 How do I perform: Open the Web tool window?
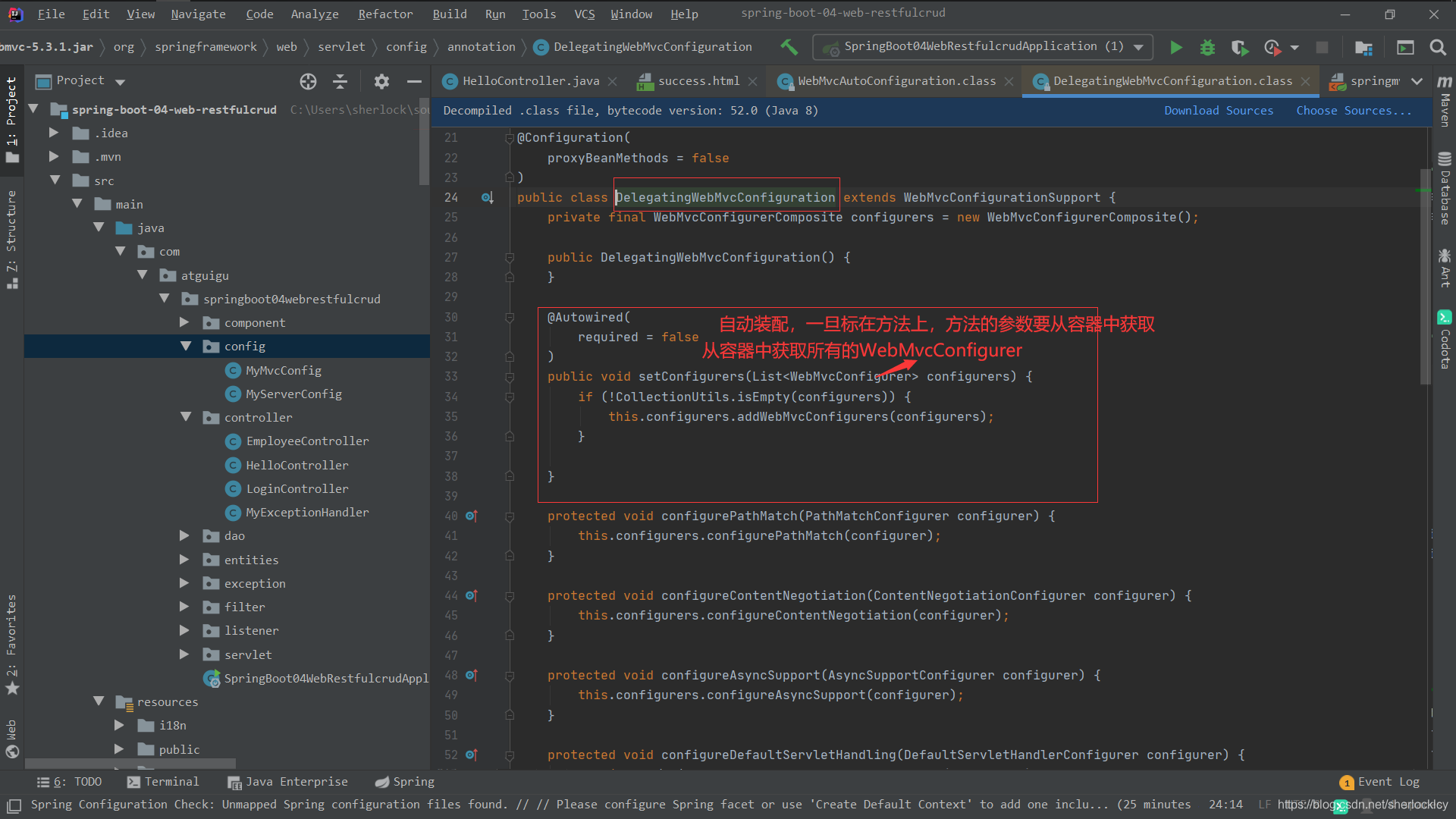coord(11,739)
